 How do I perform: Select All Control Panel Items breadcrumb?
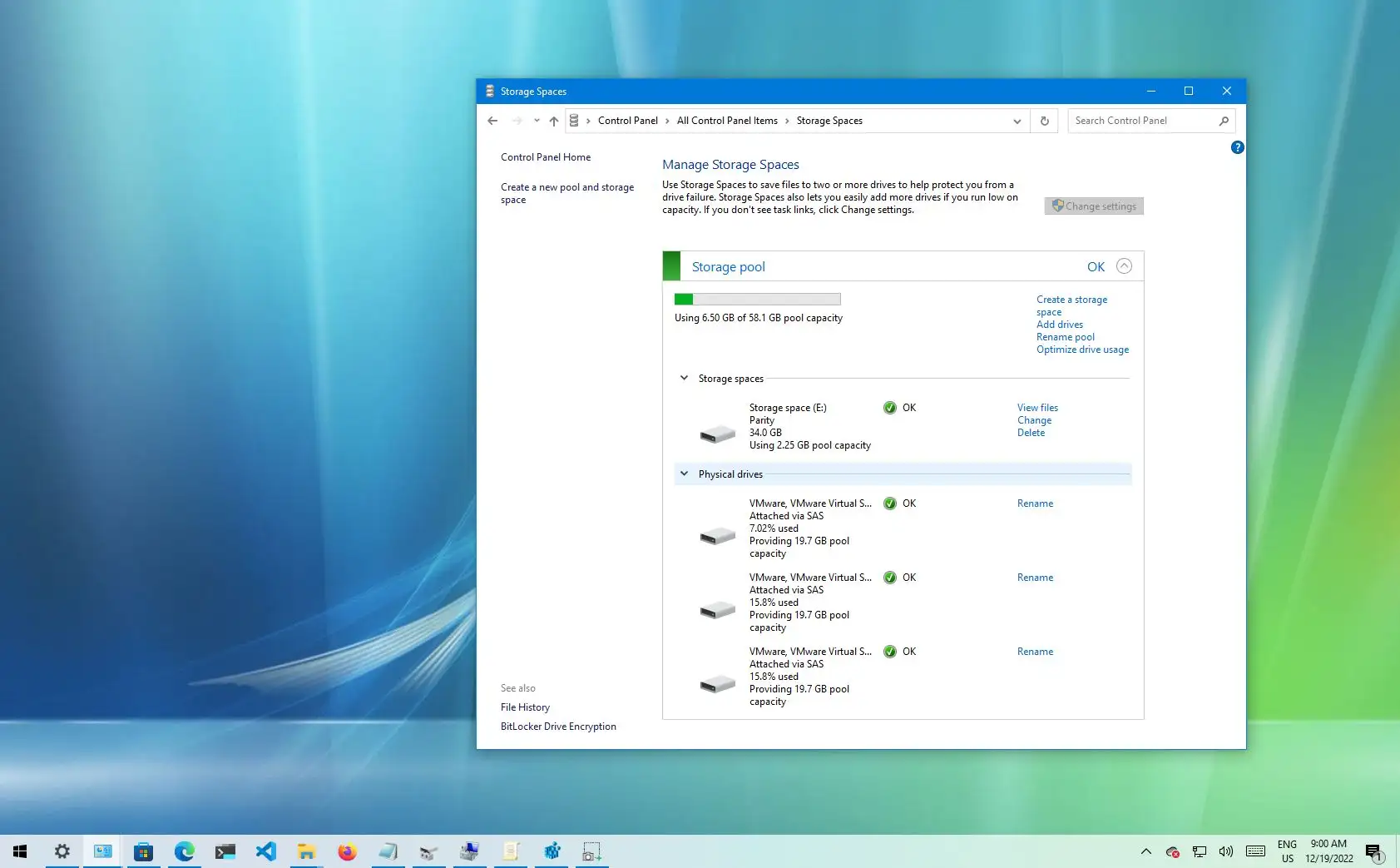point(727,121)
